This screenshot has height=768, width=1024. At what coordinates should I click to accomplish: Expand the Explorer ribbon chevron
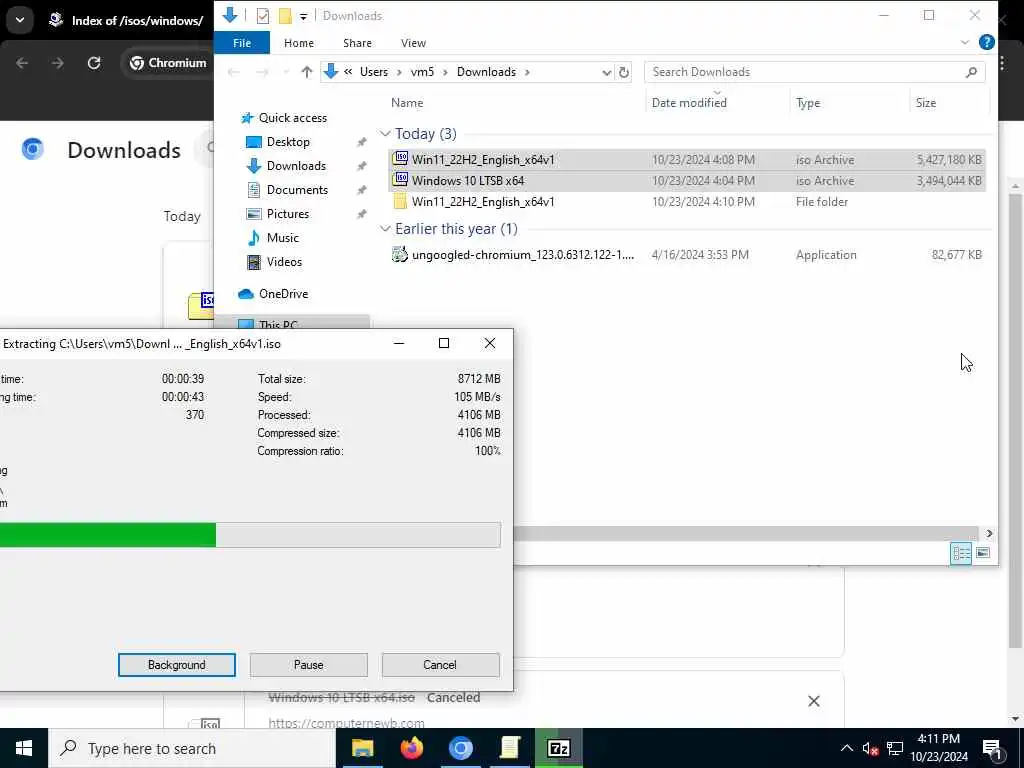[965, 42]
